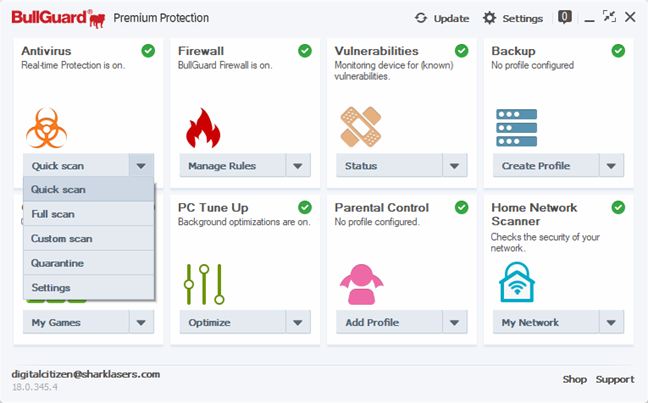648x403 pixels.
Task: Click the Settings label in the header
Action: pos(522,19)
